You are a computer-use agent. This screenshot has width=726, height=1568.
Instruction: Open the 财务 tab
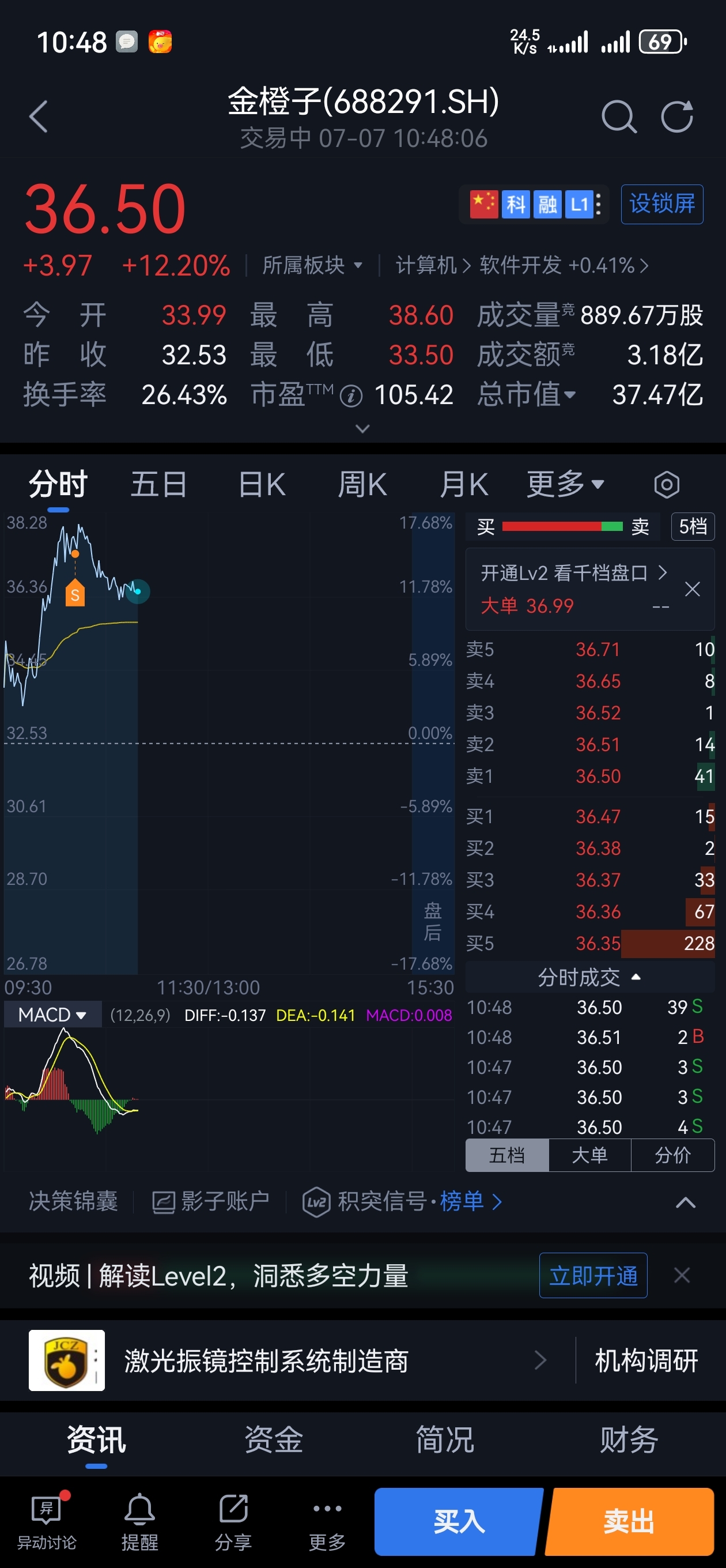[629, 1440]
